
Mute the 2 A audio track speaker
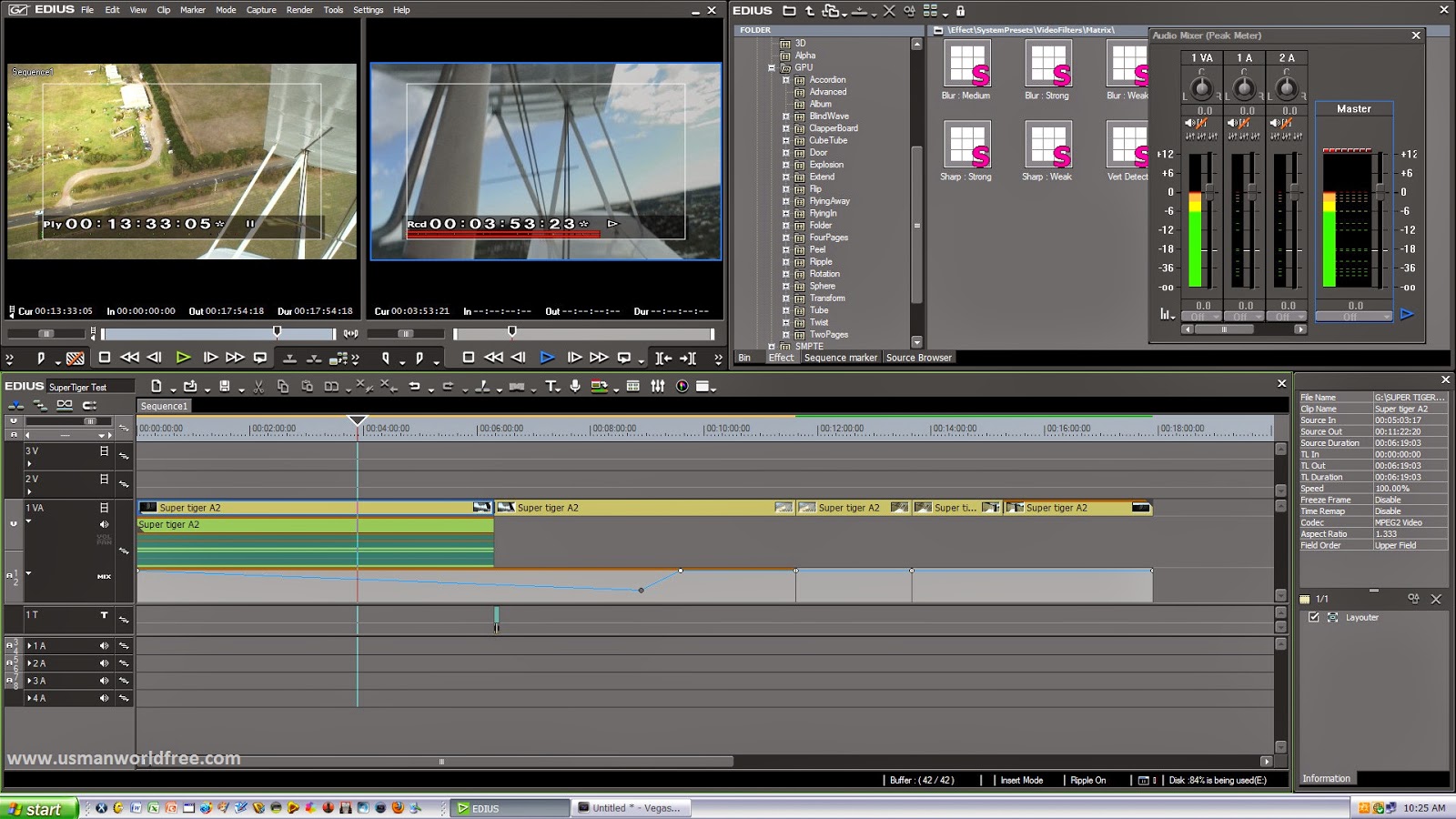[104, 663]
